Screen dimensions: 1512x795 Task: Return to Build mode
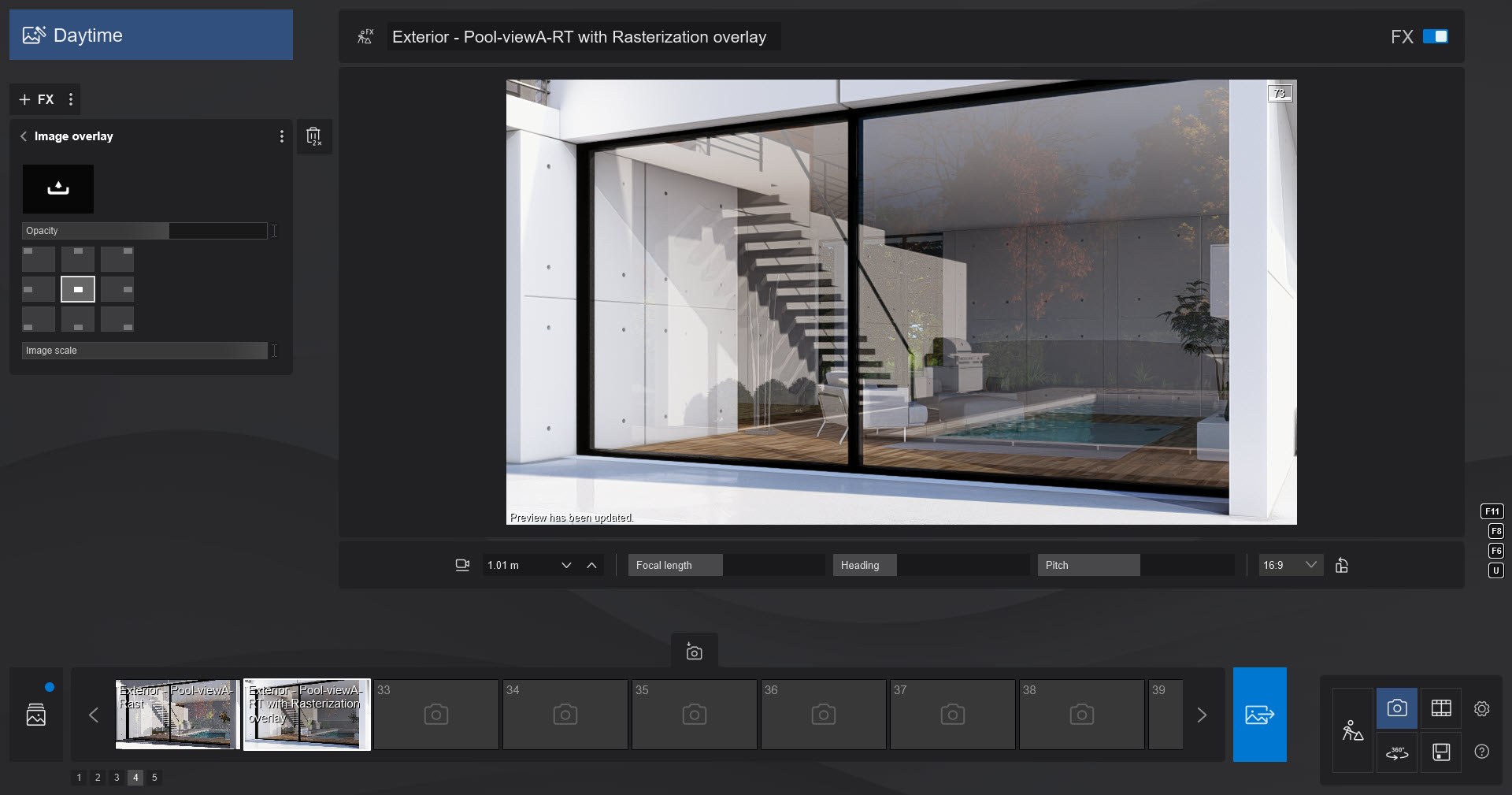pos(1352,731)
